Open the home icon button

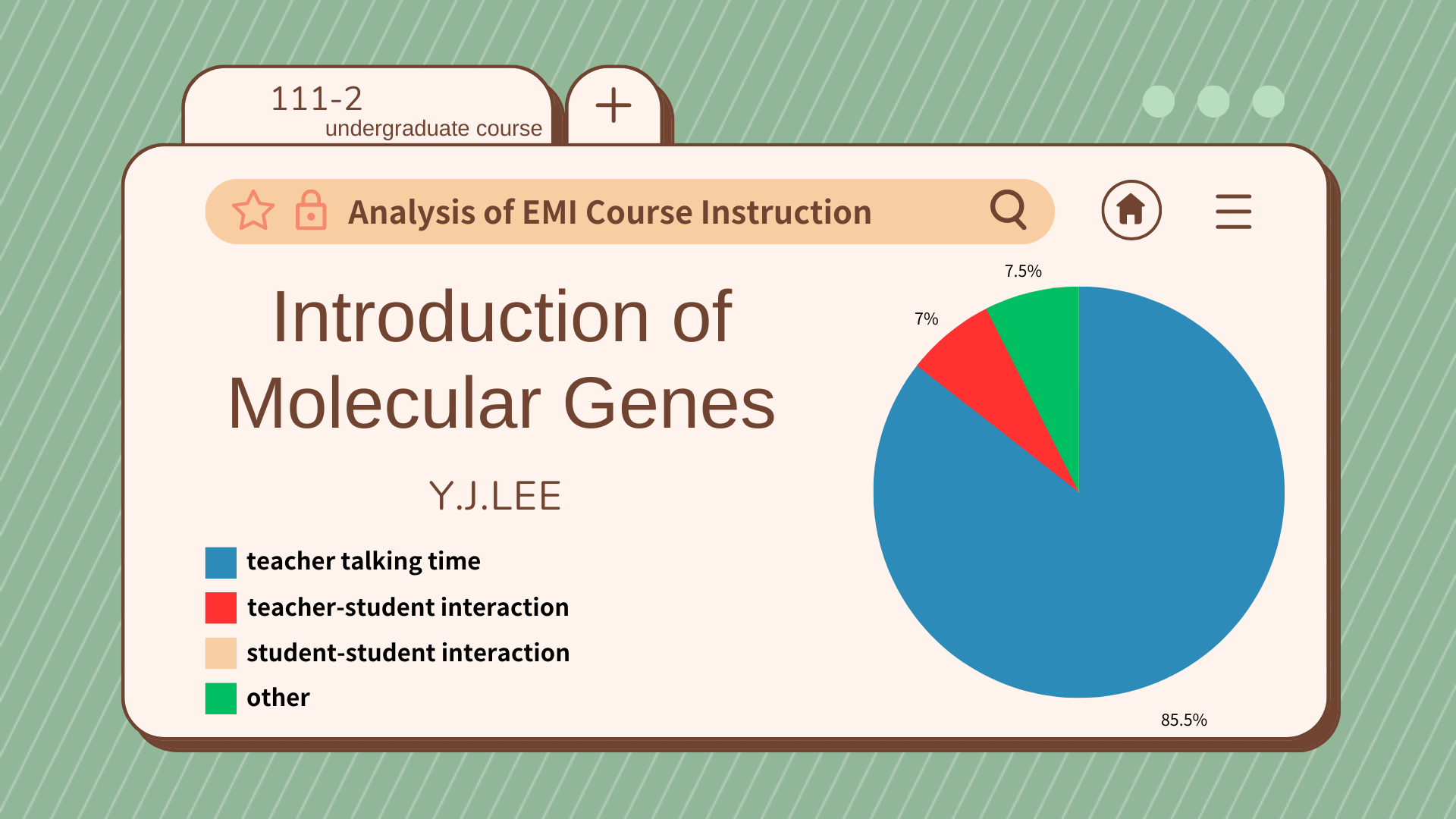1131,210
